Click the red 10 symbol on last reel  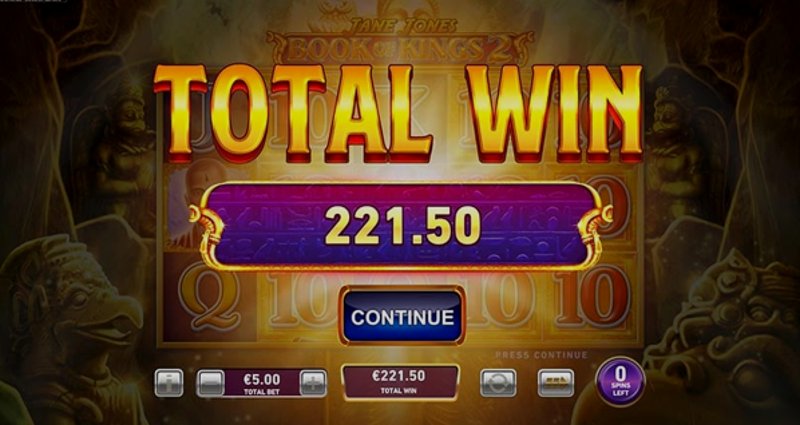[x=592, y=296]
